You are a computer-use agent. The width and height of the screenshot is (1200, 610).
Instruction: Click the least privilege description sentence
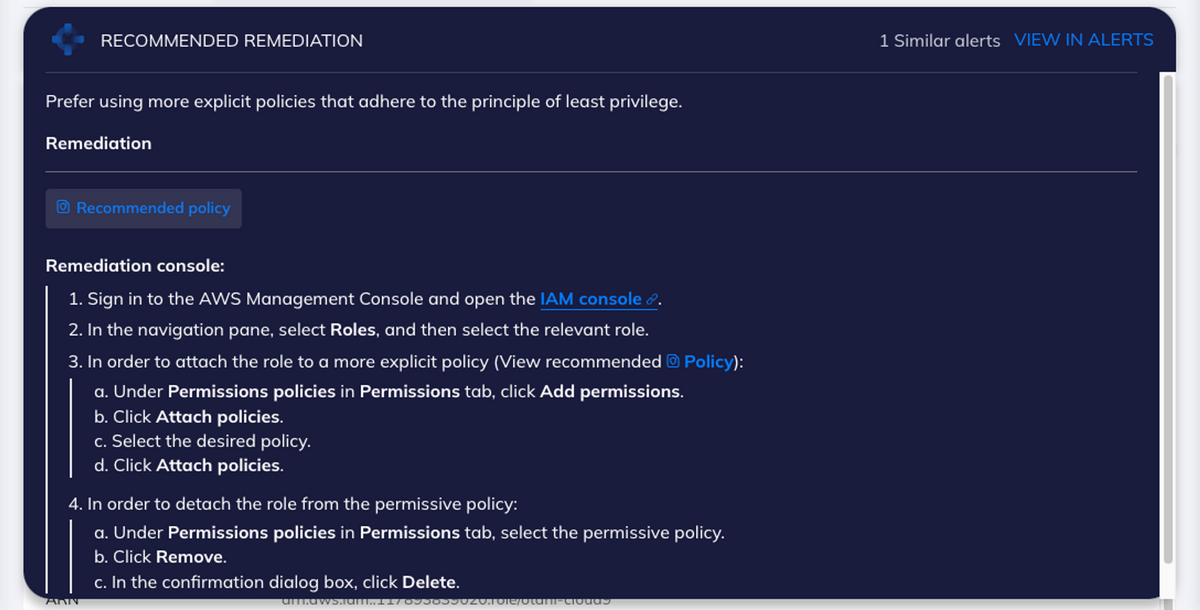click(x=364, y=102)
